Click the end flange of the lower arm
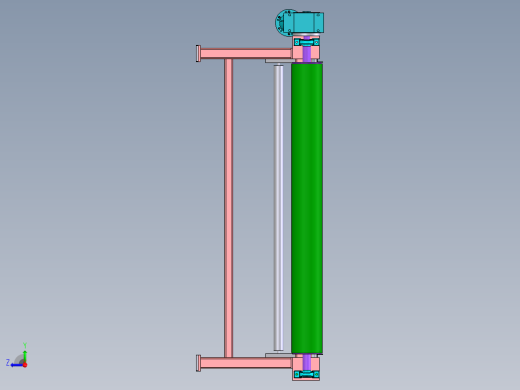The height and width of the screenshot is (390, 520). 198,363
